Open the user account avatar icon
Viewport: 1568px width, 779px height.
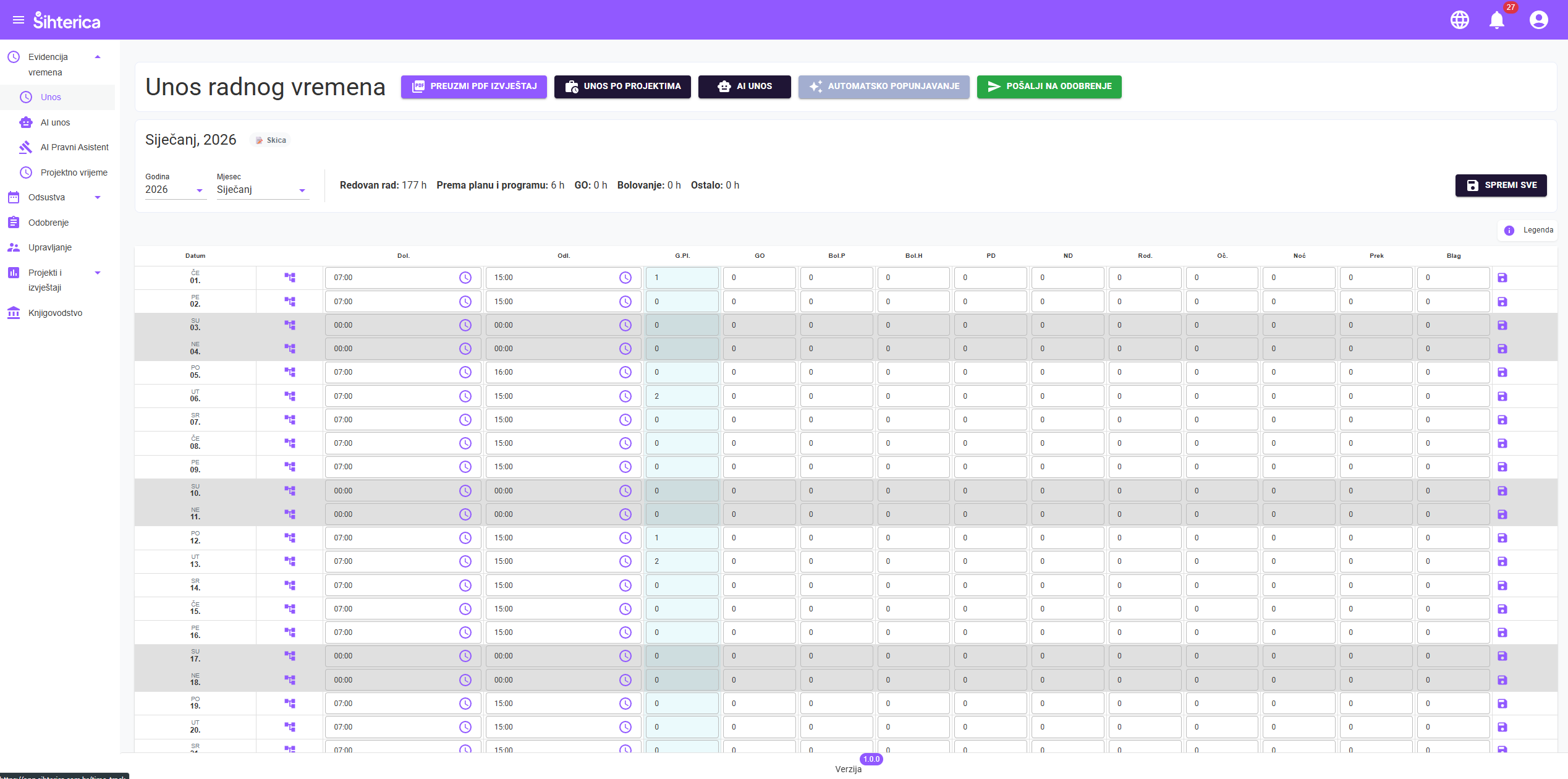pos(1538,20)
